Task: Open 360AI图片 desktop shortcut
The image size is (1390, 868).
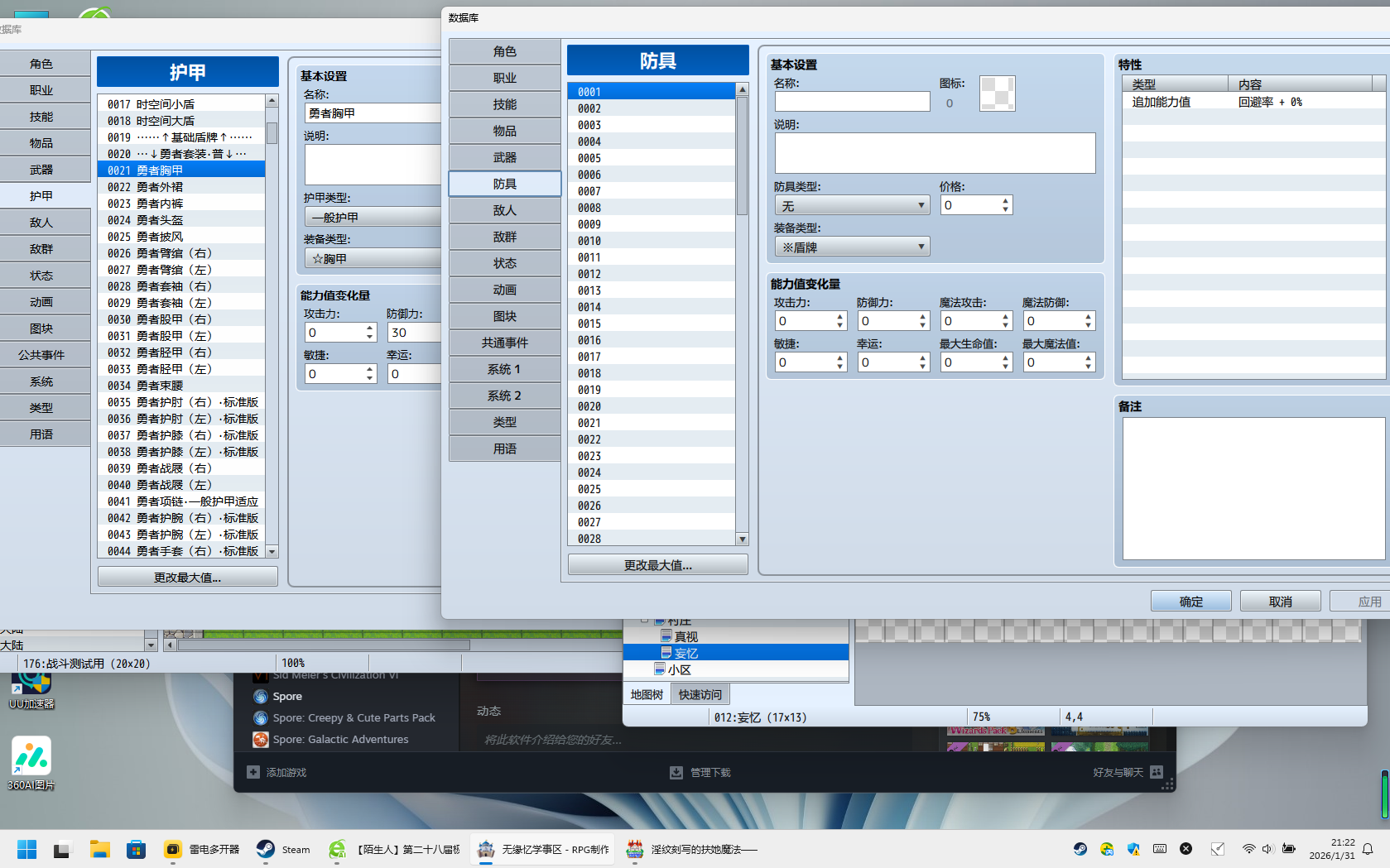Action: pos(31,763)
